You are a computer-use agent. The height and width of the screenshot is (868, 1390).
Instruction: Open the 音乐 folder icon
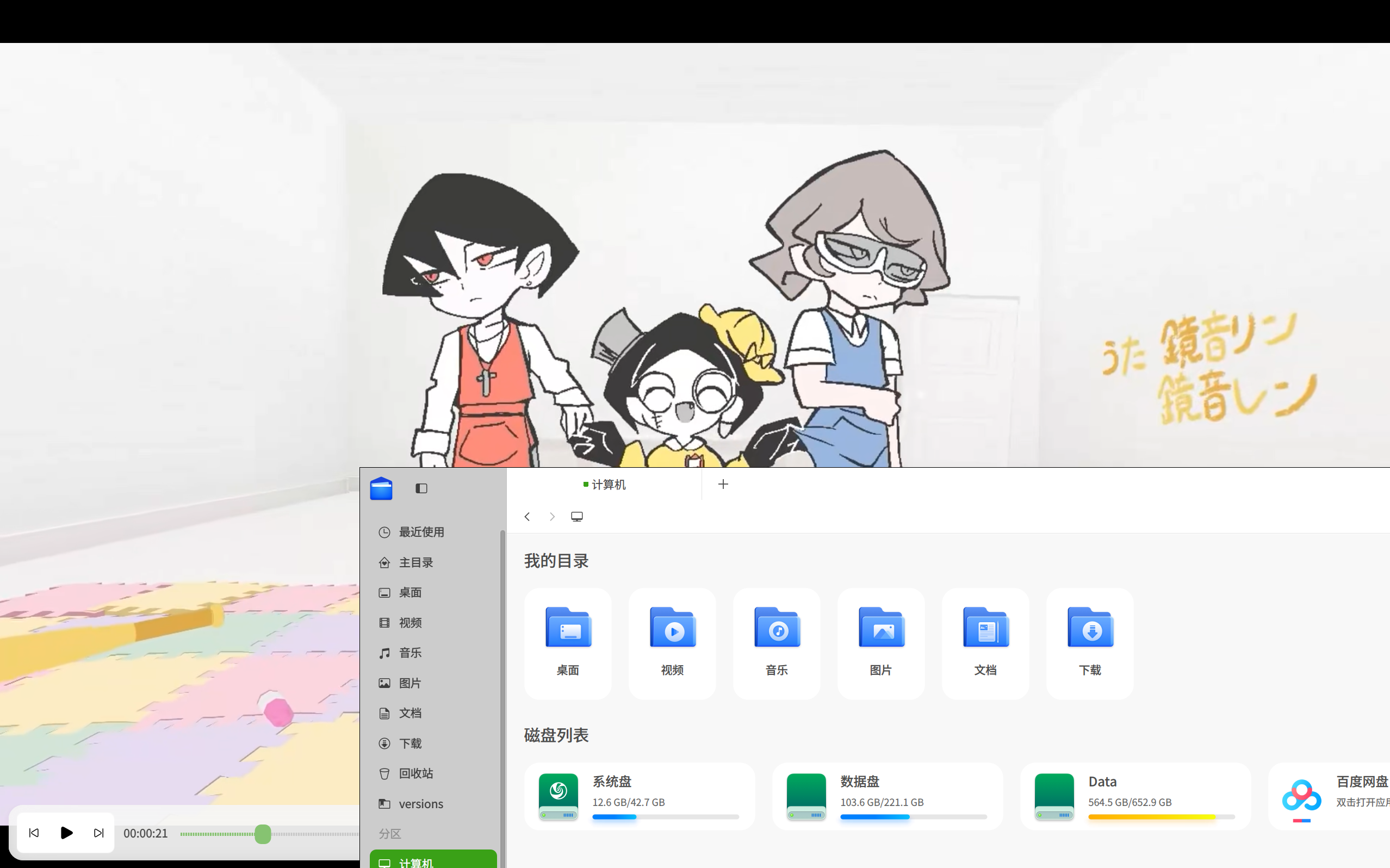[x=777, y=643]
